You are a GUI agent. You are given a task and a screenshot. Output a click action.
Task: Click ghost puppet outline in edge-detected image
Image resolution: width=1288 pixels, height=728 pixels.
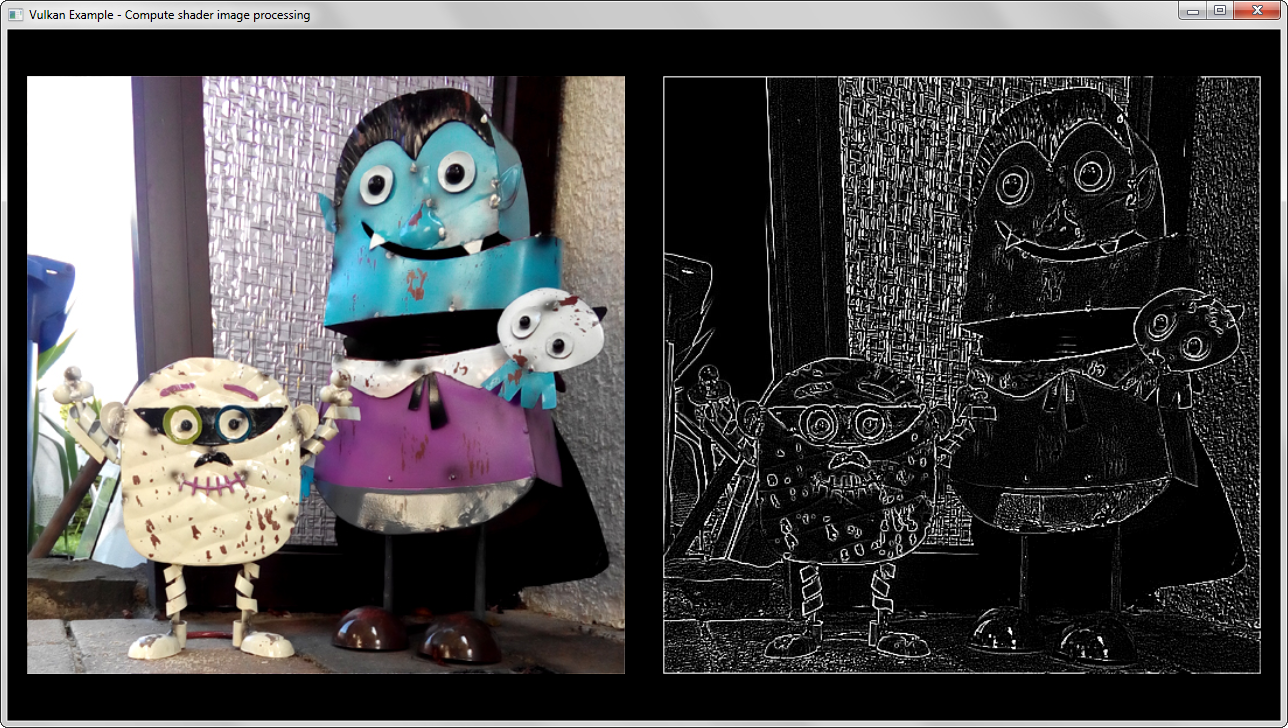point(1185,328)
